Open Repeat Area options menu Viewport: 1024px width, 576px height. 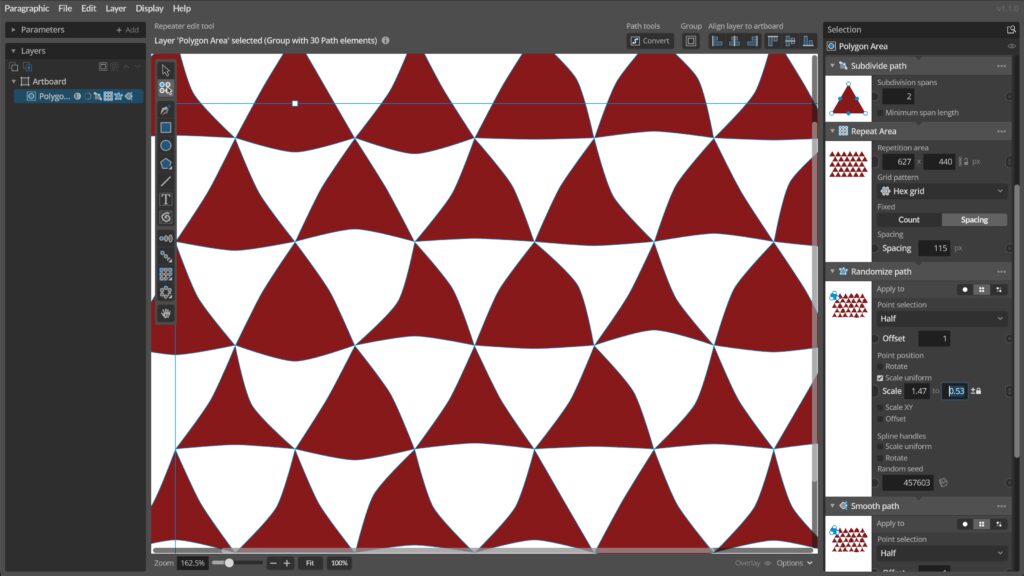click(1001, 131)
